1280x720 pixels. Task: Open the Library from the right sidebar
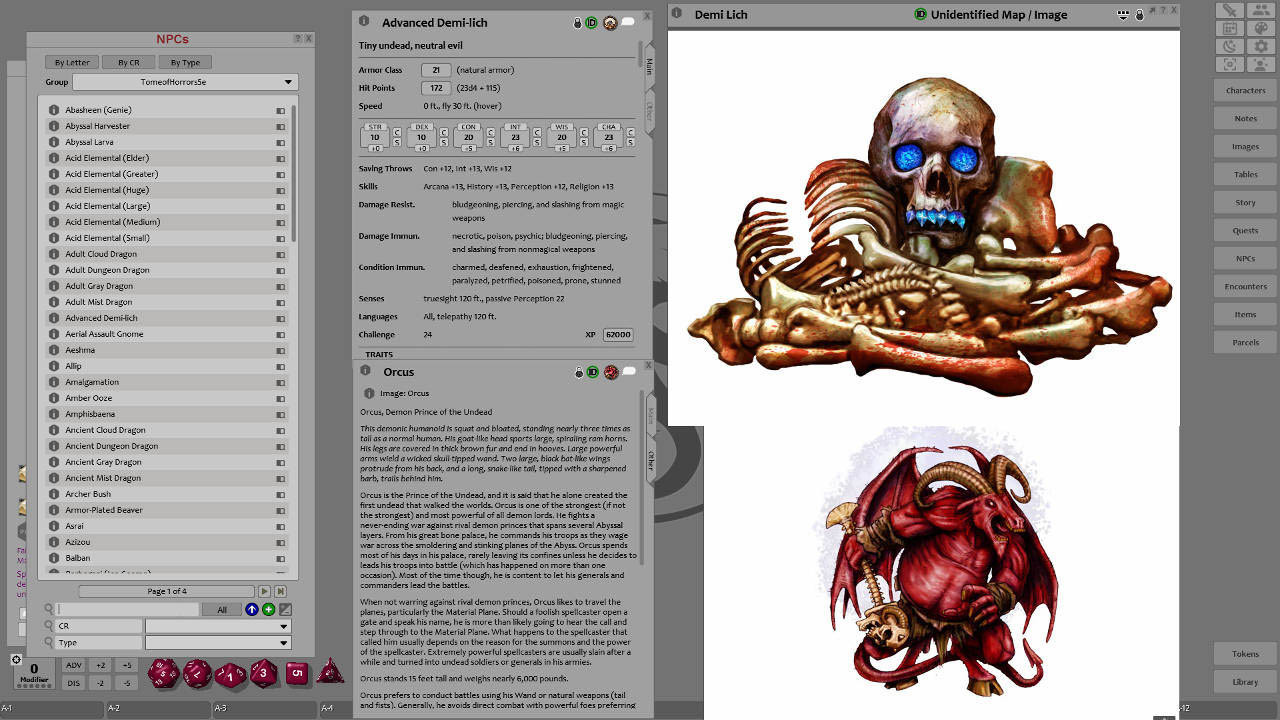coord(1244,681)
